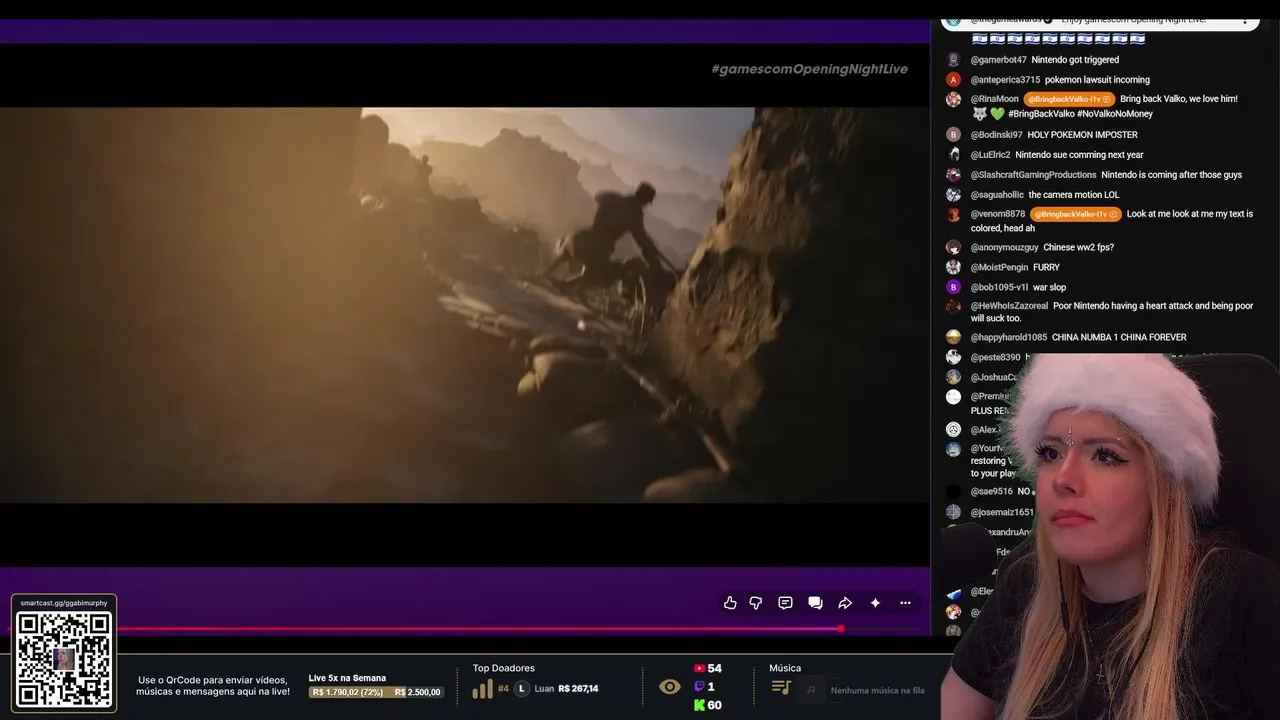Click the Top Doadores bar-chart icon
Screen dimensions: 1280x720
(482, 689)
